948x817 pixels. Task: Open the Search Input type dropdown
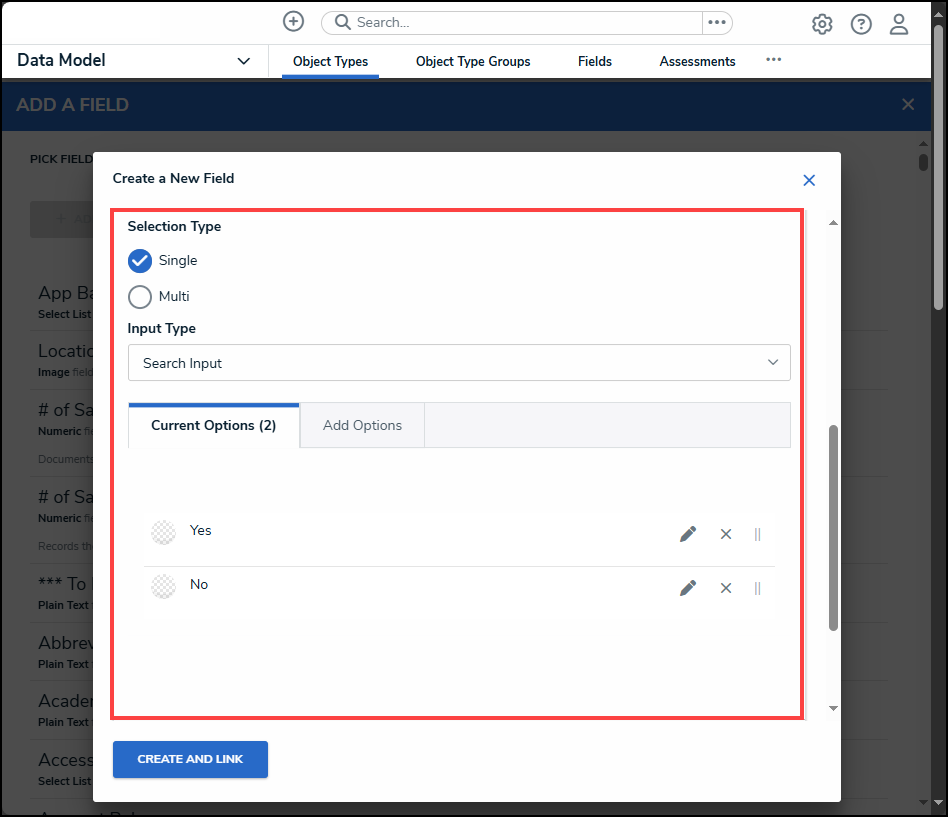click(x=459, y=363)
